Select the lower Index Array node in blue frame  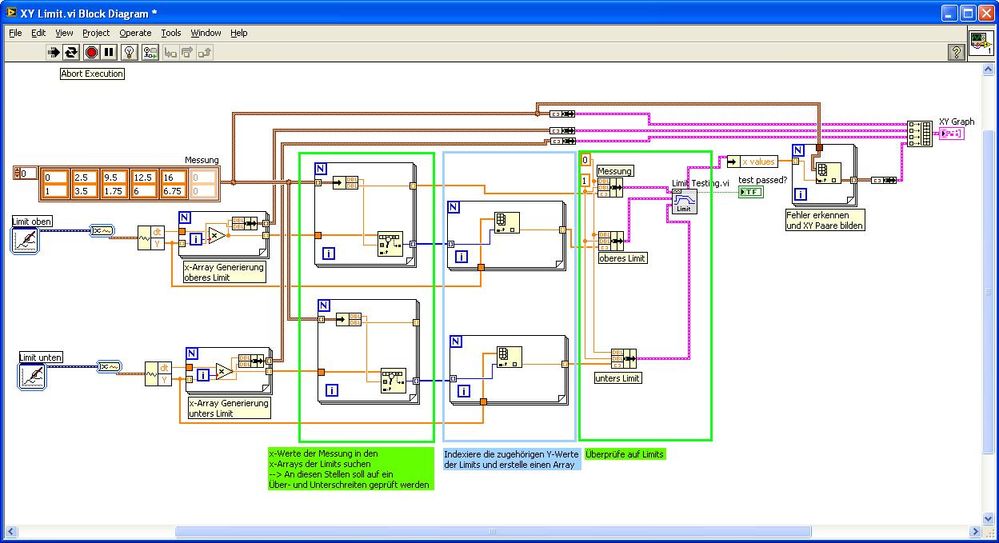pyautogui.click(x=510, y=358)
